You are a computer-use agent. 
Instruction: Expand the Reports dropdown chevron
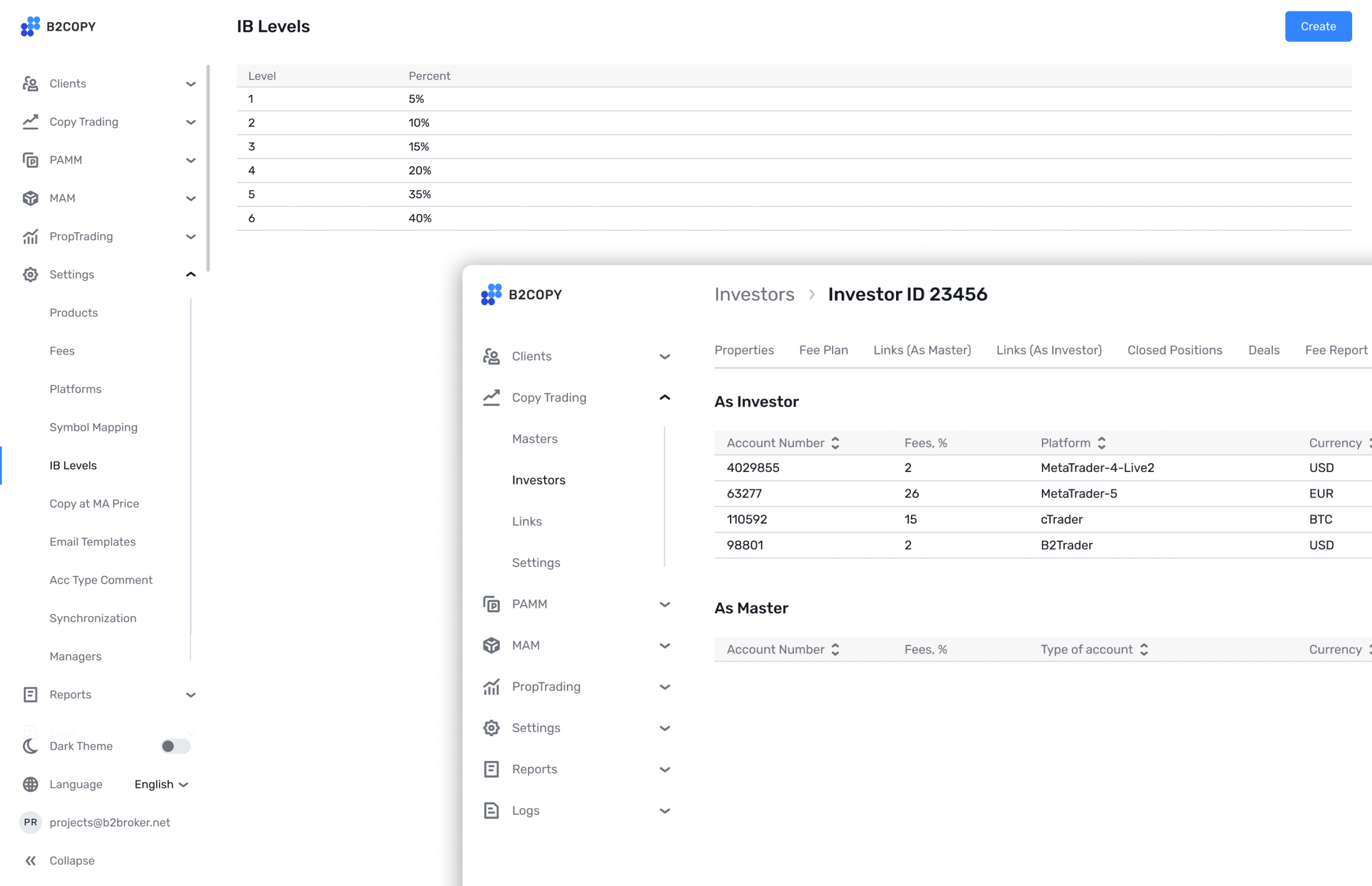click(x=191, y=694)
